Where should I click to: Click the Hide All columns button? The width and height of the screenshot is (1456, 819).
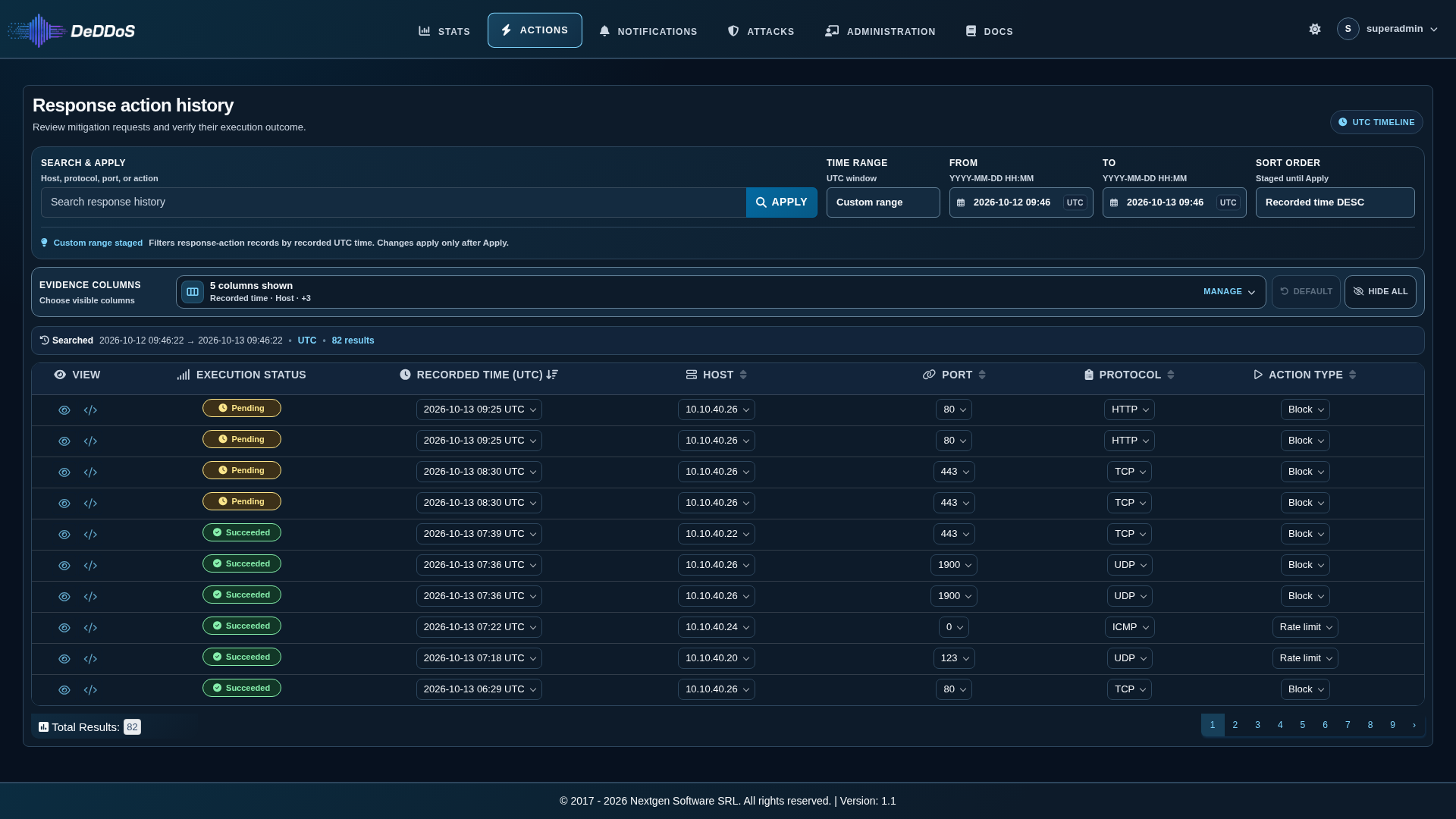coord(1380,292)
